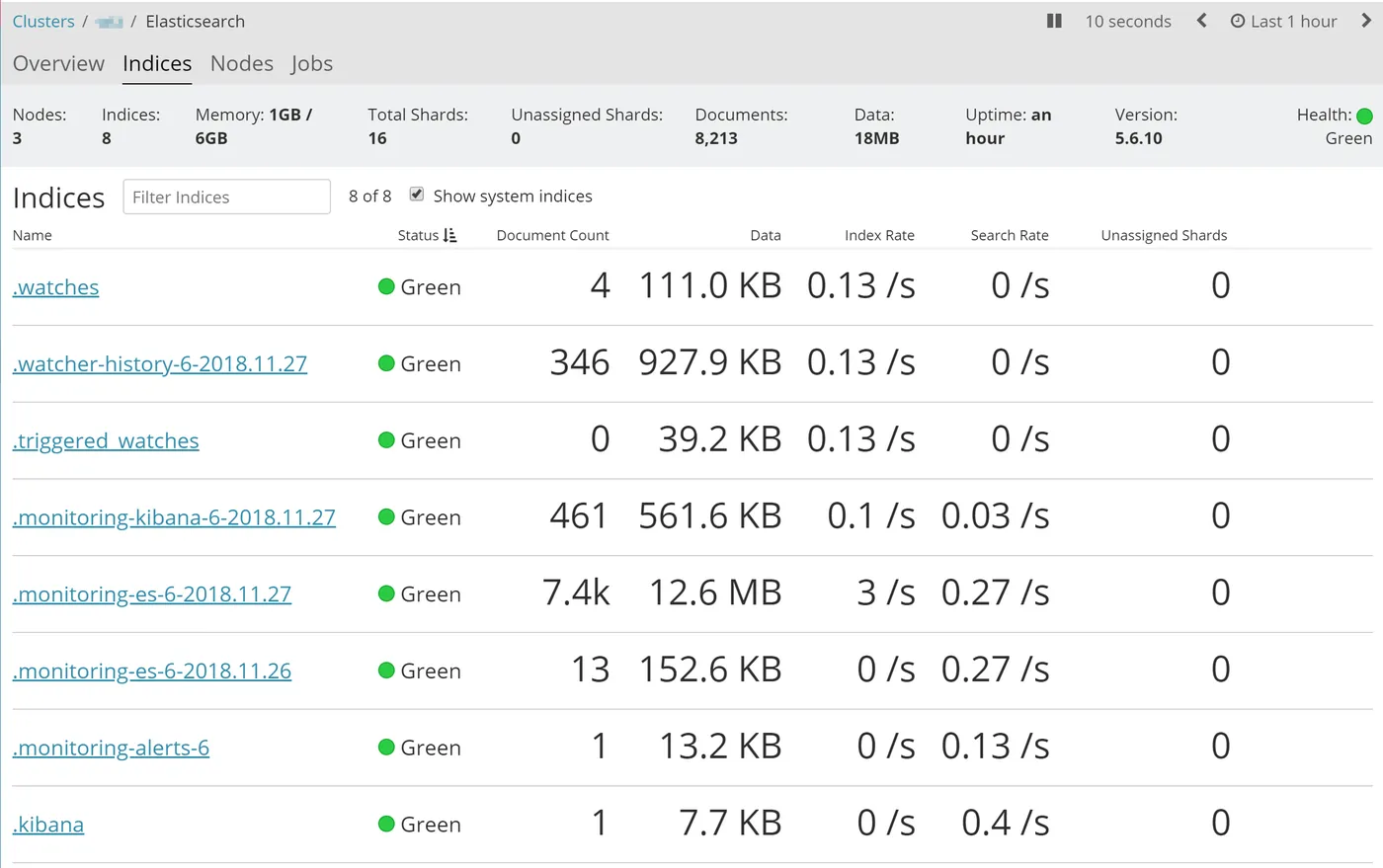Select the Indices tab

click(x=157, y=63)
